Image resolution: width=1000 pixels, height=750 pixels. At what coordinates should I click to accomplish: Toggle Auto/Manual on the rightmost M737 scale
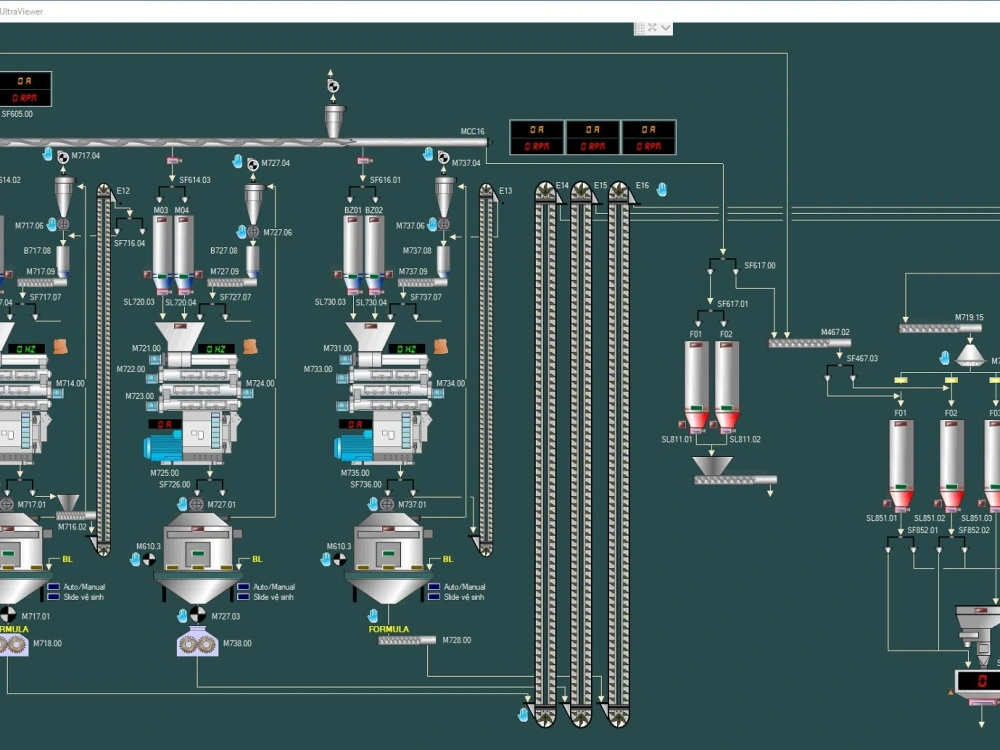tap(433, 584)
